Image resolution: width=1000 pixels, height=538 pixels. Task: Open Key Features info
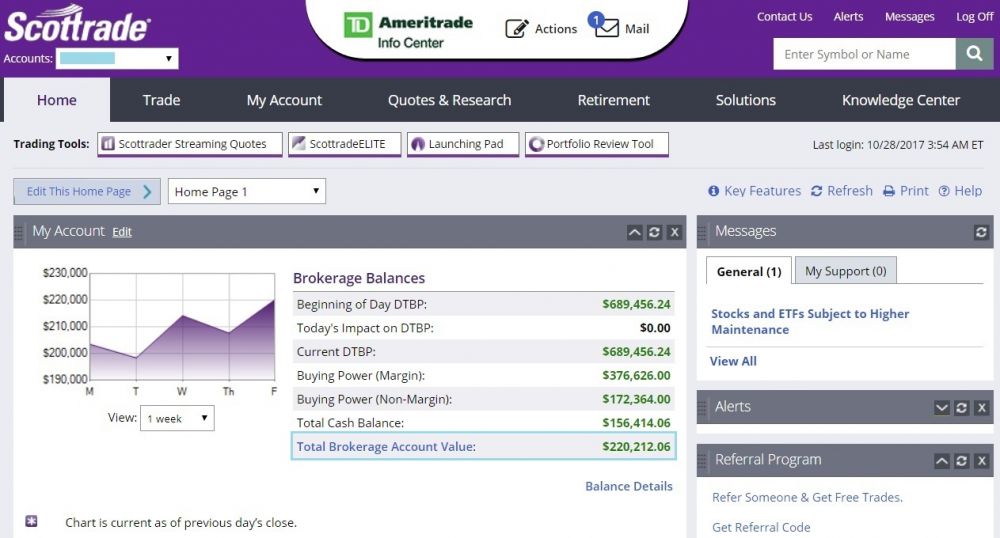click(754, 191)
